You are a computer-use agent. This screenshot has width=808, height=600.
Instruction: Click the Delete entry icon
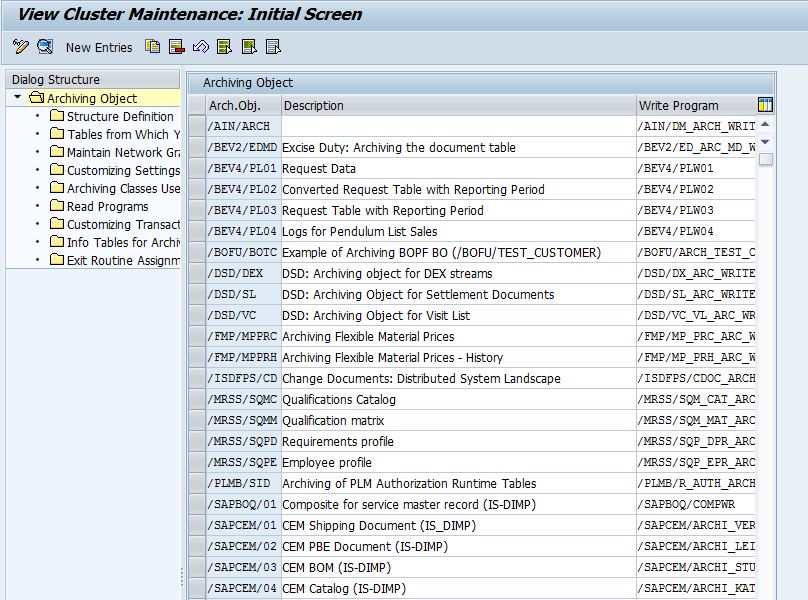pos(177,47)
